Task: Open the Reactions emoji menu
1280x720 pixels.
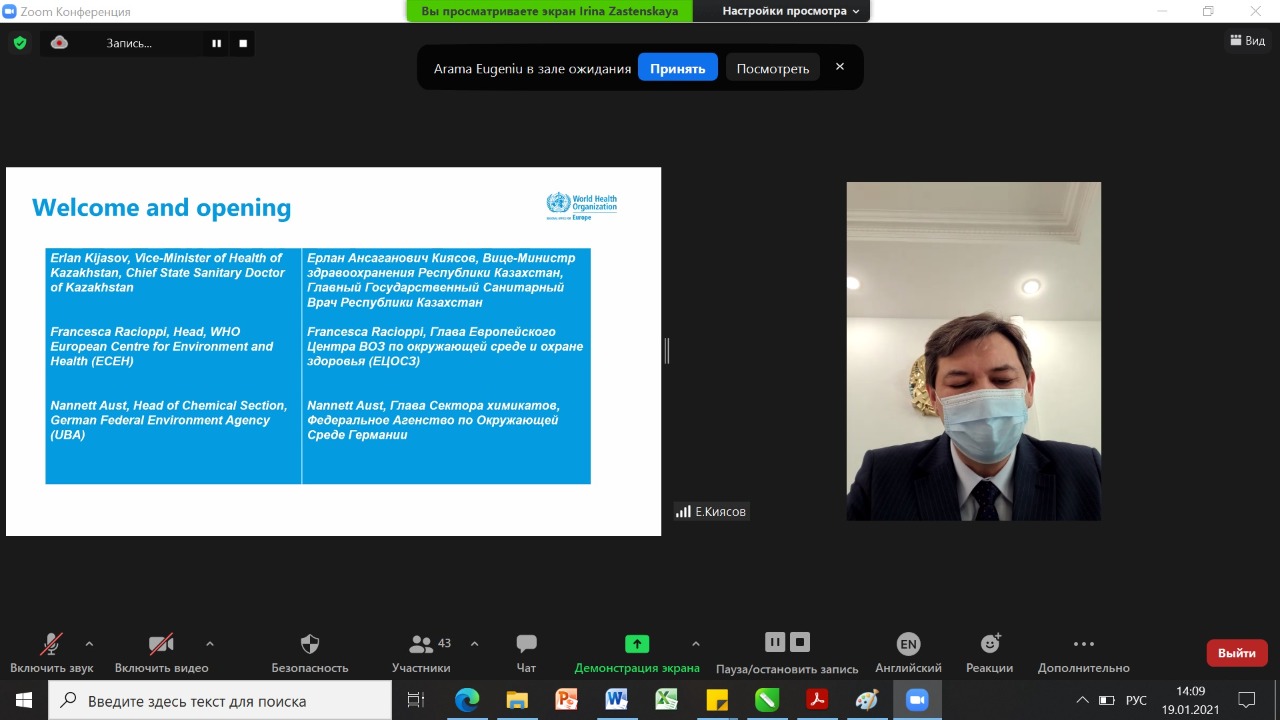Action: click(989, 644)
